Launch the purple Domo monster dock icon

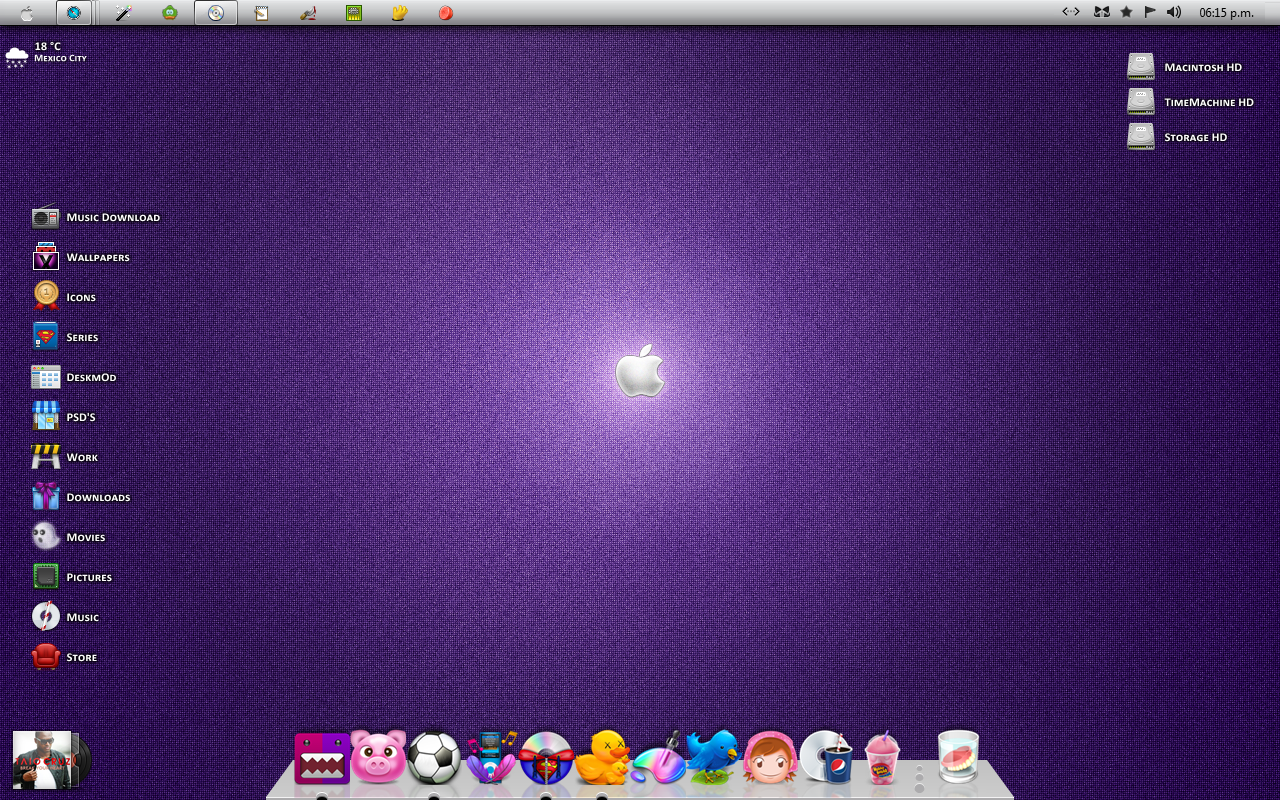[x=322, y=758]
